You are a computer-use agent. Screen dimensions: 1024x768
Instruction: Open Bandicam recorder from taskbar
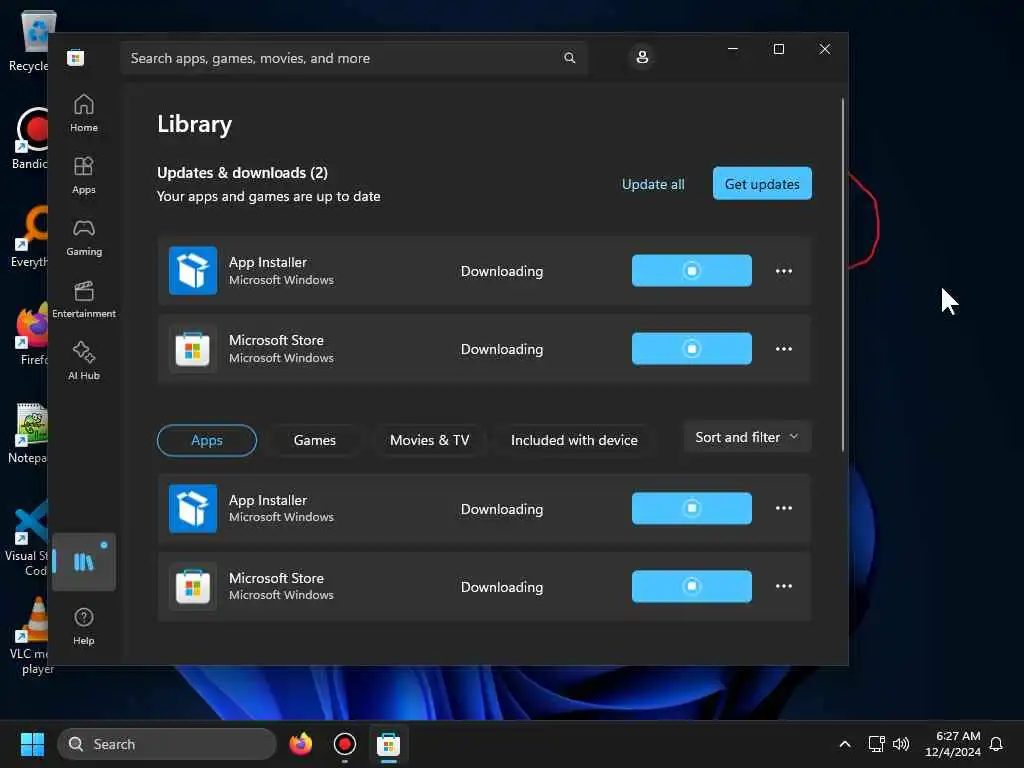point(344,744)
